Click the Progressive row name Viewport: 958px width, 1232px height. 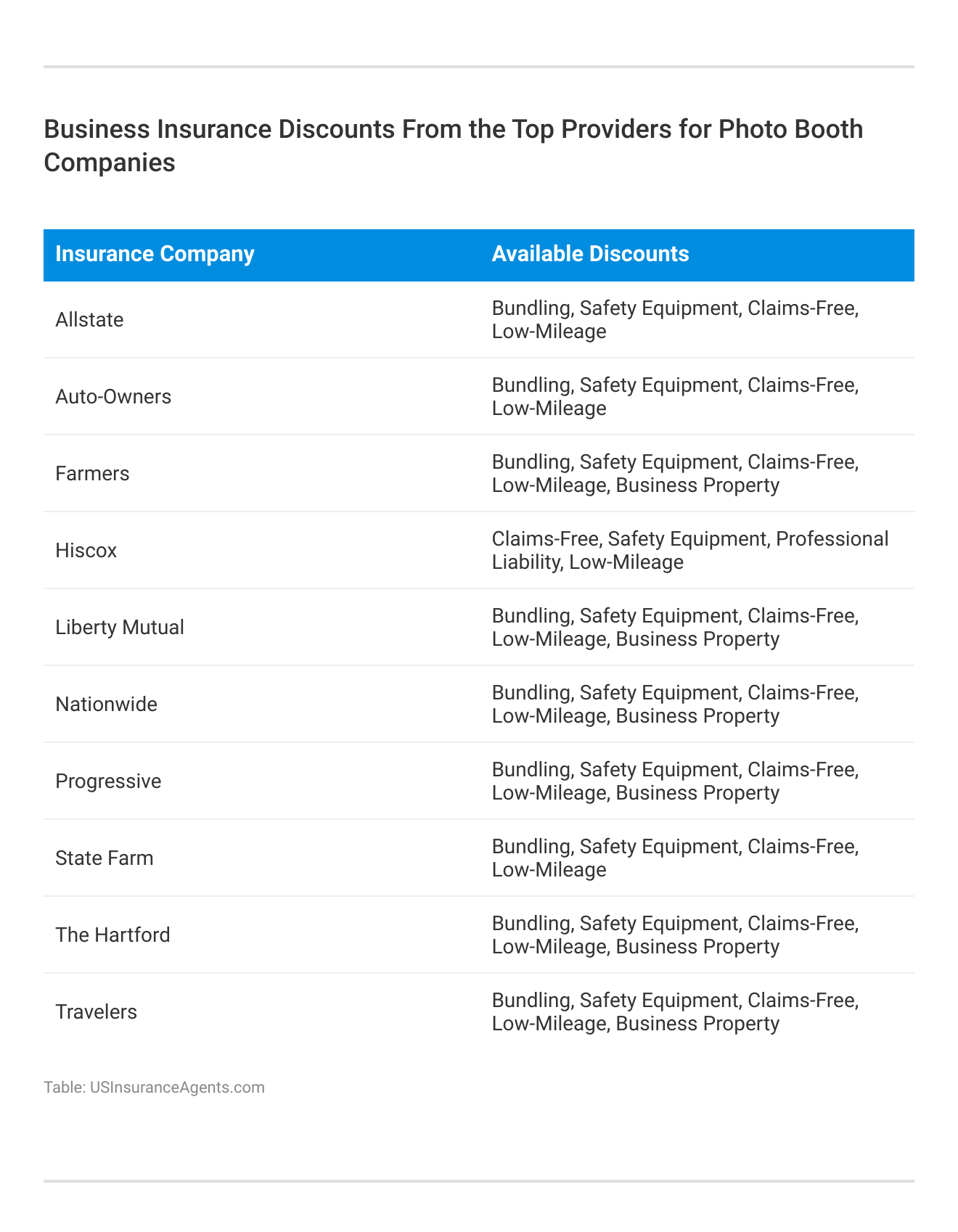[x=108, y=781]
